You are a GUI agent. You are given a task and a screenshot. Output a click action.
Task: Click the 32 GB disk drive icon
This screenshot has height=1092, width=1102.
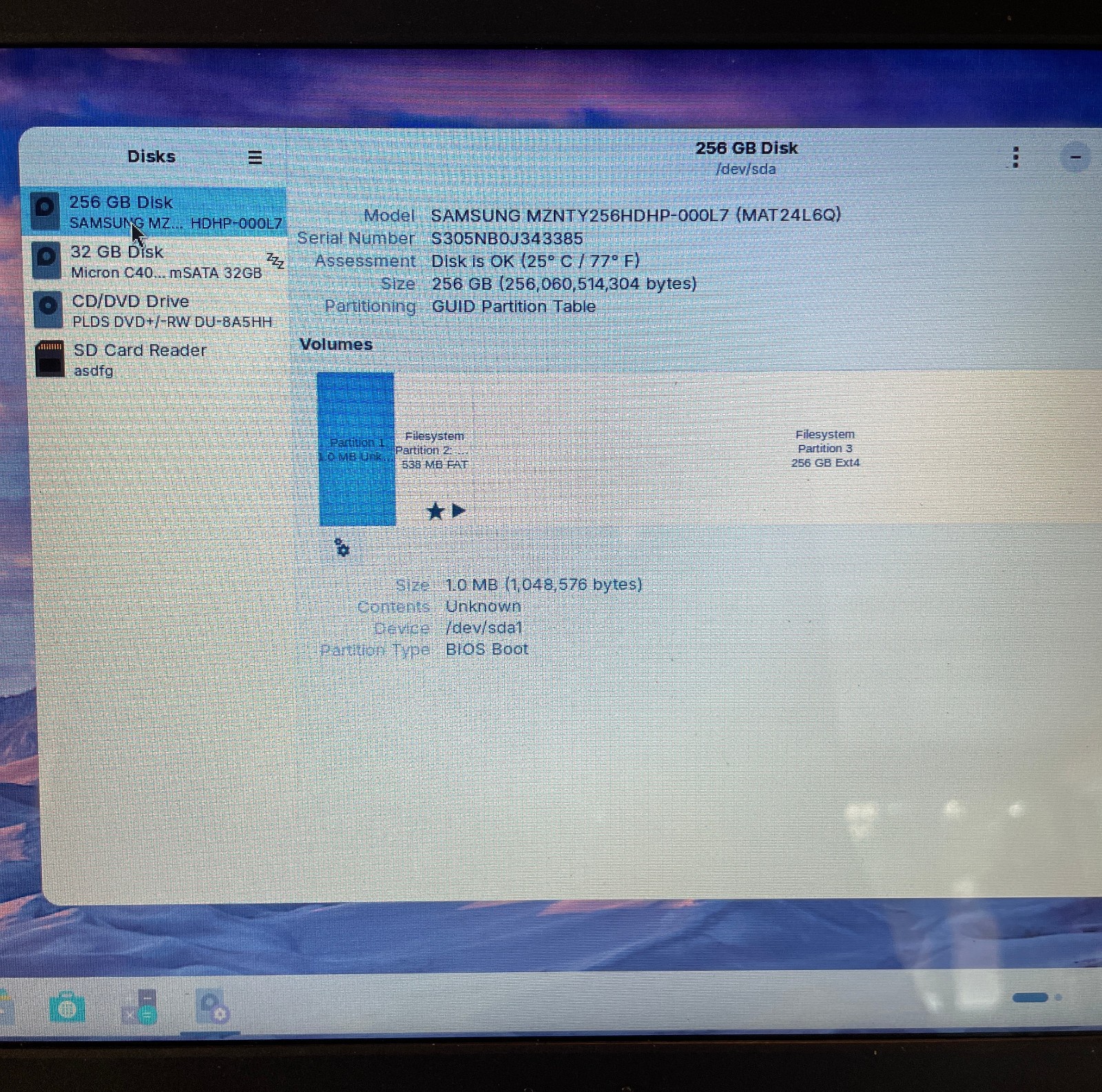(x=47, y=261)
